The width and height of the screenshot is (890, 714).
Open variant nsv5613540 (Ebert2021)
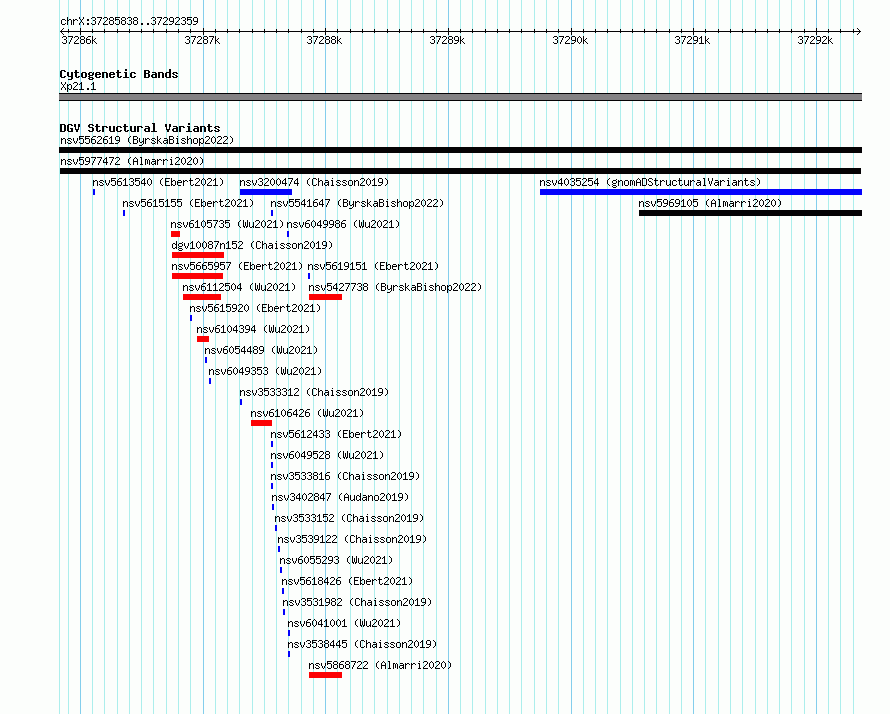coord(158,182)
